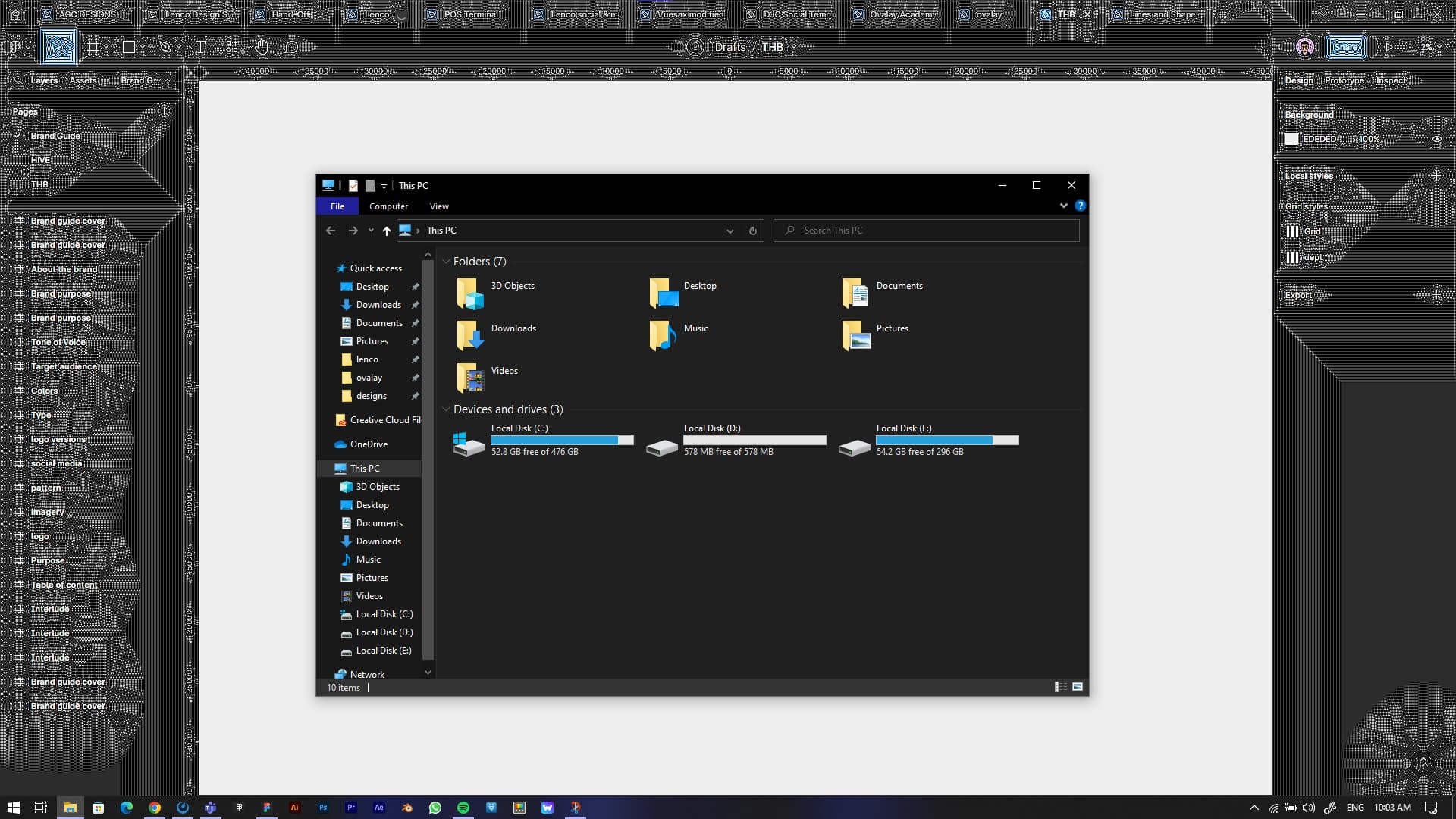The width and height of the screenshot is (1456, 819).
Task: Launch Photoshop from the taskbar
Action: pyautogui.click(x=323, y=808)
